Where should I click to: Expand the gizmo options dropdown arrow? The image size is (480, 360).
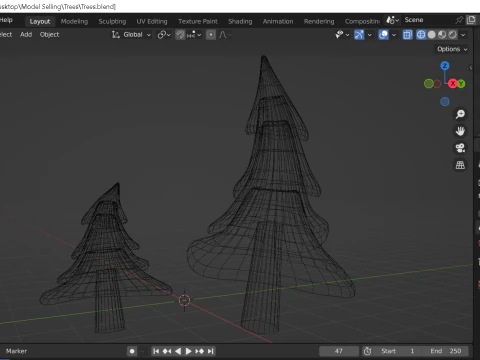coord(369,35)
